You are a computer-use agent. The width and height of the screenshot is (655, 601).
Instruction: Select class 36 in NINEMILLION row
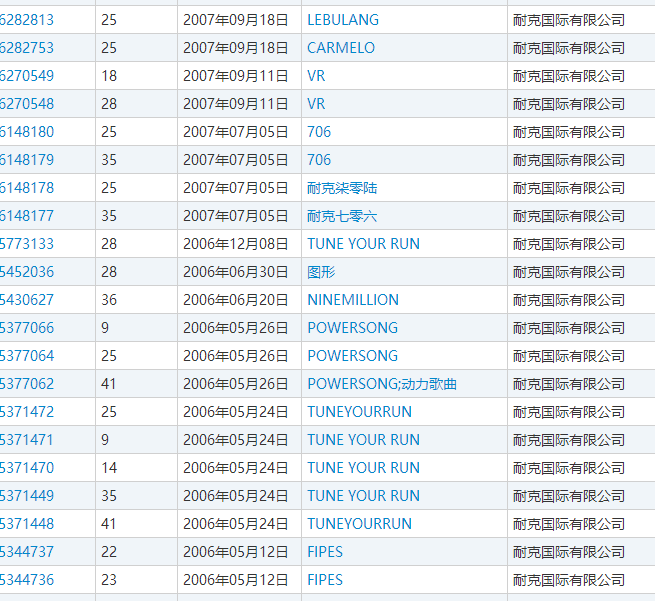pos(109,300)
